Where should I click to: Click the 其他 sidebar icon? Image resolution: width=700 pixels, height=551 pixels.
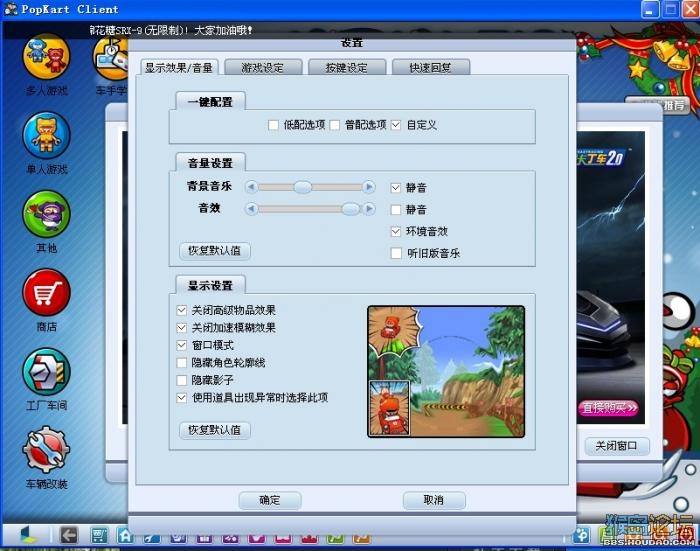click(46, 214)
